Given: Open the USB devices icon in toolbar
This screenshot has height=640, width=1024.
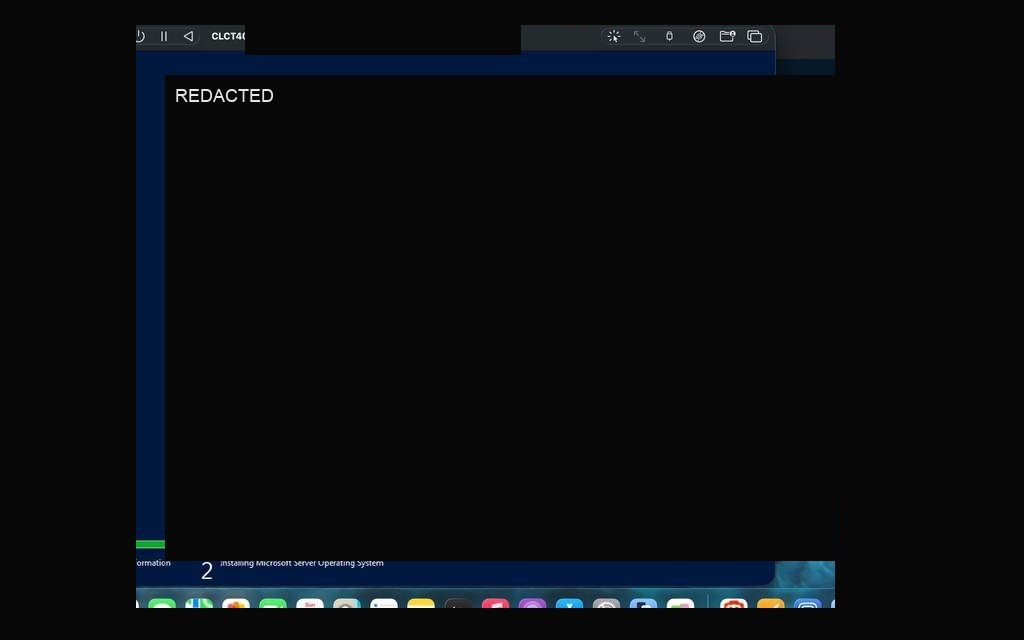Looking at the screenshot, I should tap(669, 37).
